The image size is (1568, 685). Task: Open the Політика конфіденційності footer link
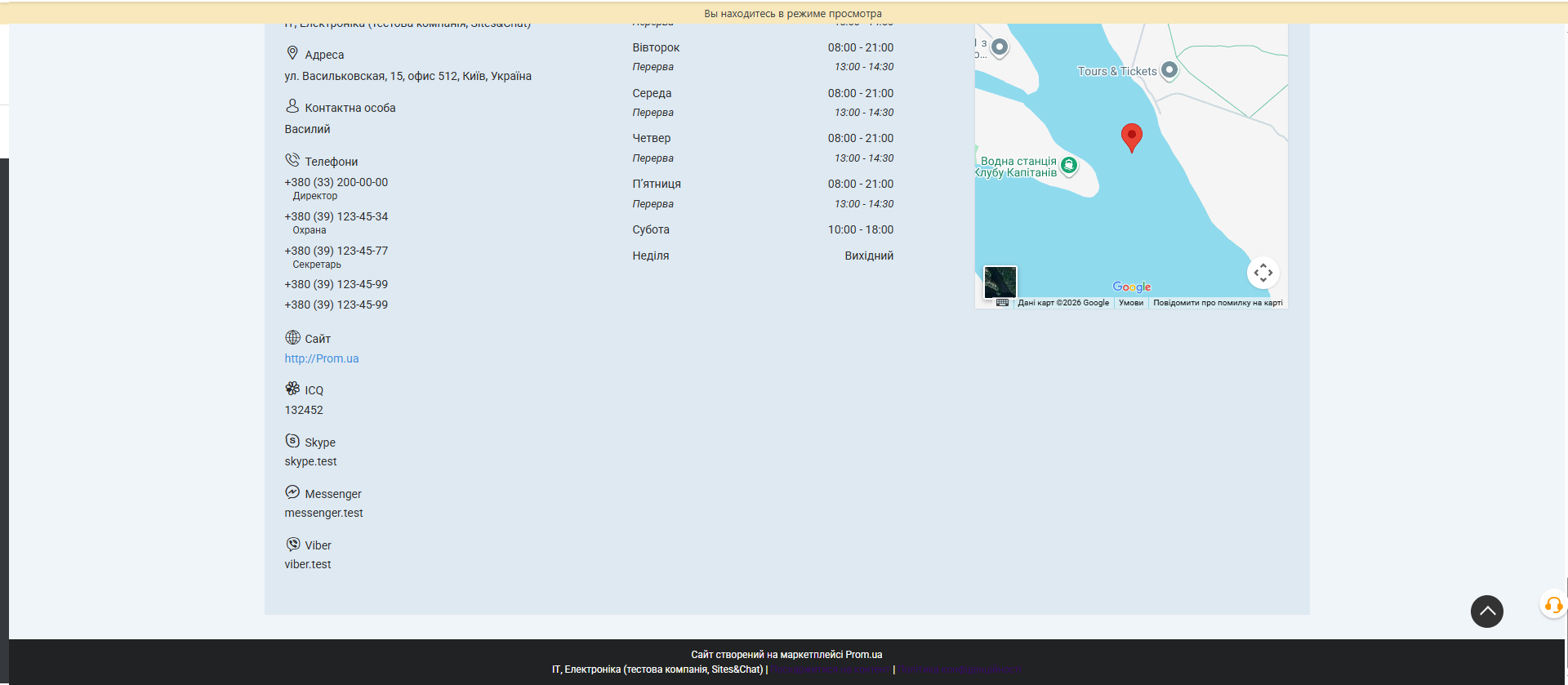point(958,669)
